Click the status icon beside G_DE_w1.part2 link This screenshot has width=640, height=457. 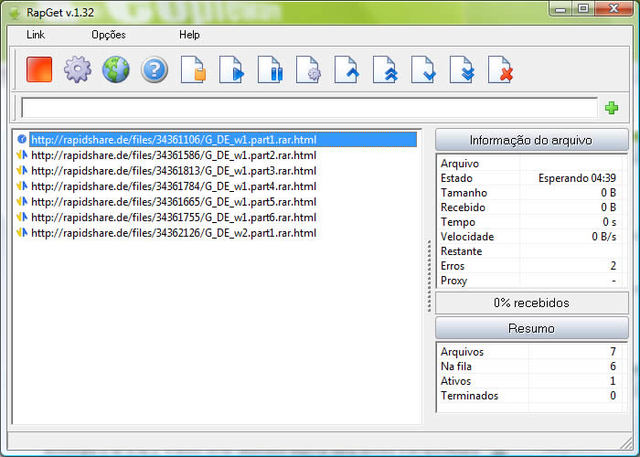(x=22, y=155)
